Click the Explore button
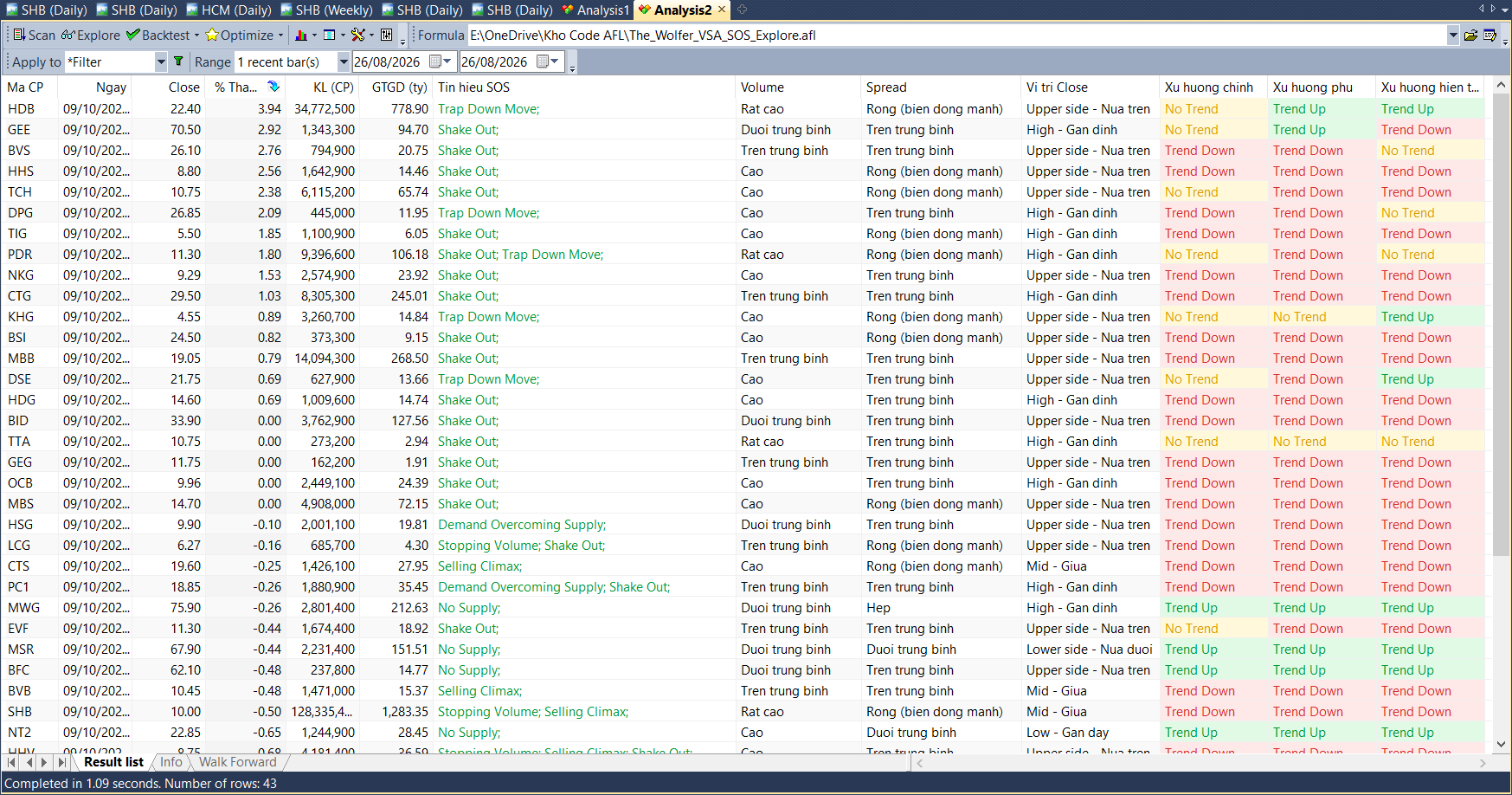 (91, 36)
